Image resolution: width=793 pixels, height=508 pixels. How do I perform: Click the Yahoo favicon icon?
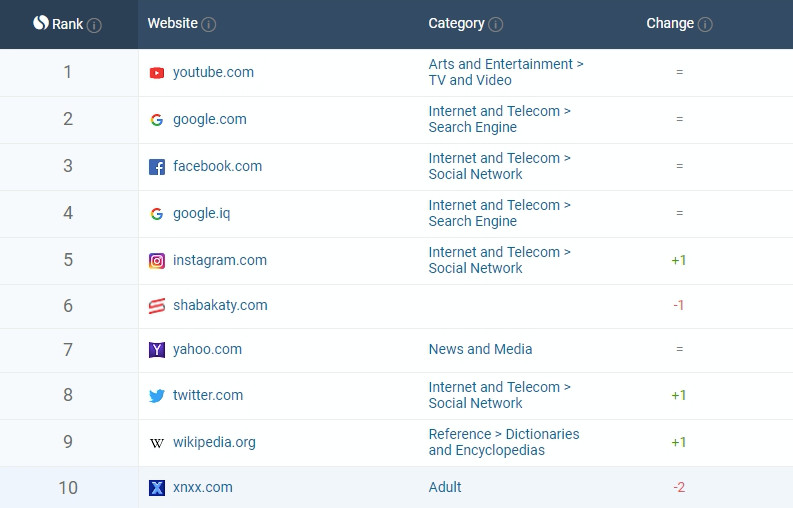[x=156, y=350]
